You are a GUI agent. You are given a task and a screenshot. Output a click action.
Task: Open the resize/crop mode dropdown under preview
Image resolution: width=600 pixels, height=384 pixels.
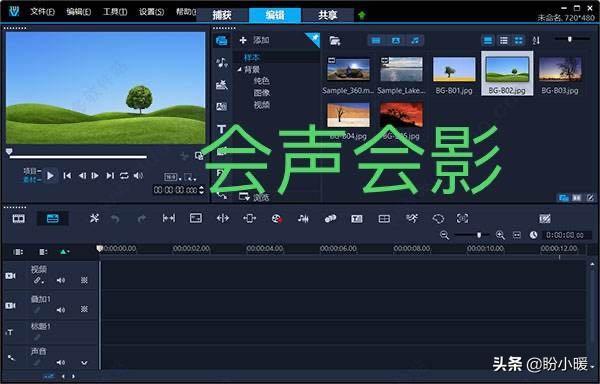190,177
